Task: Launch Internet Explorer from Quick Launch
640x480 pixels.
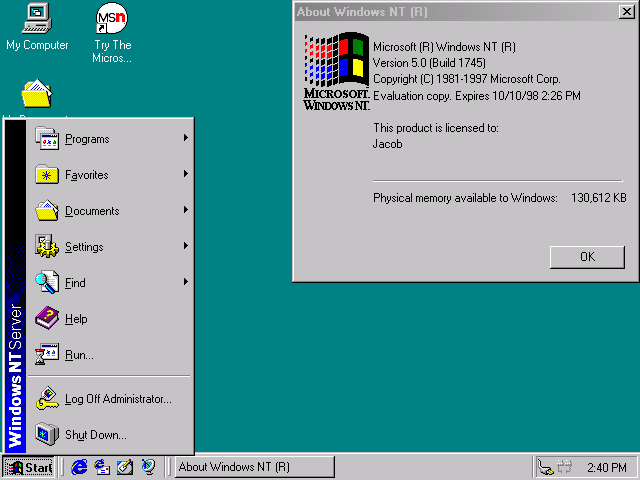Action: click(x=79, y=467)
